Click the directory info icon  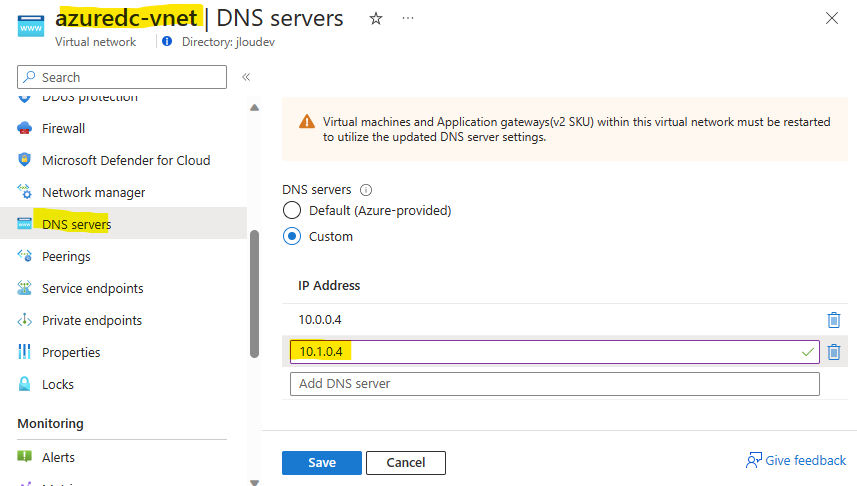[x=167, y=41]
